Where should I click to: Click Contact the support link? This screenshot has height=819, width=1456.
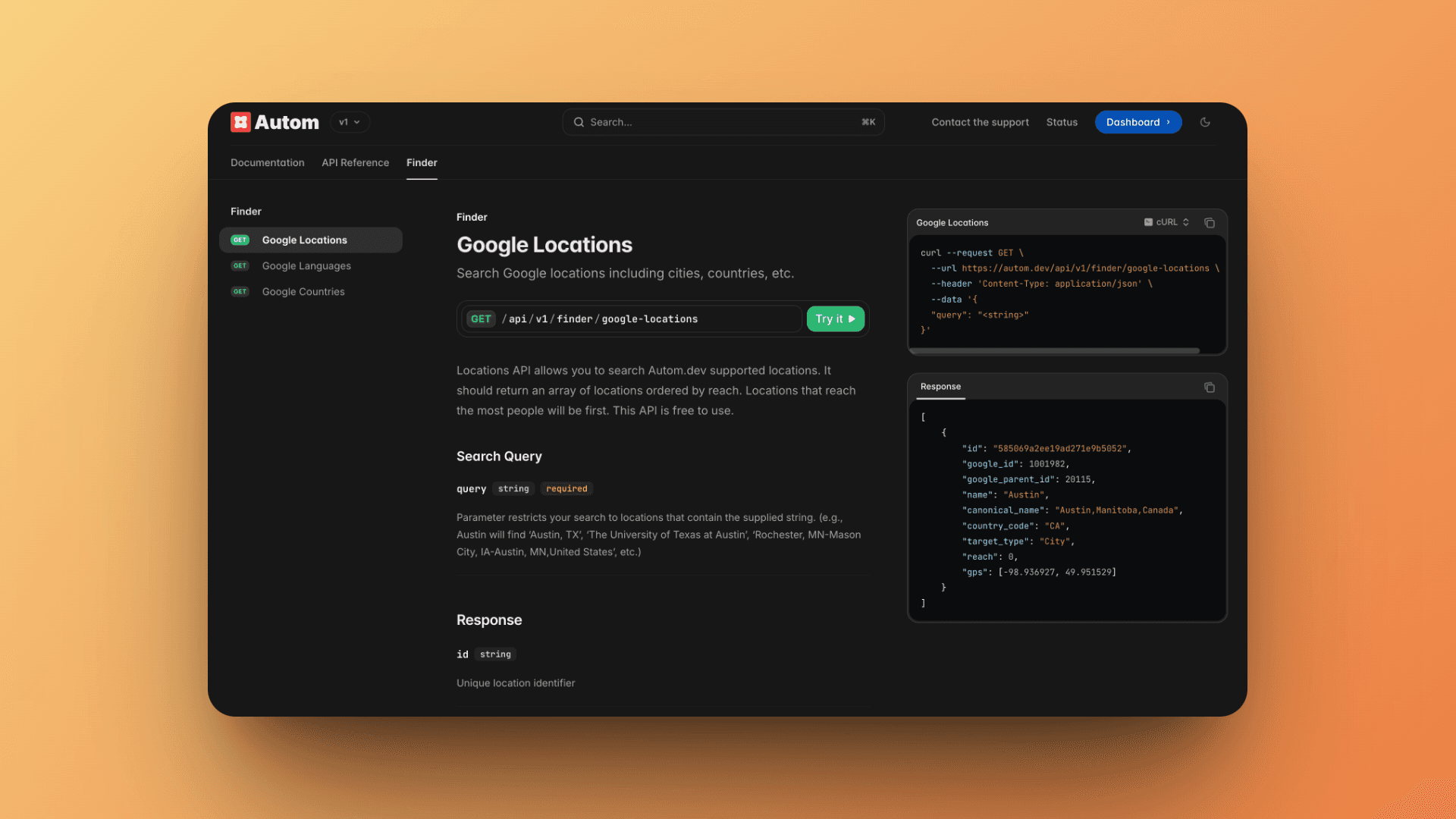(980, 122)
